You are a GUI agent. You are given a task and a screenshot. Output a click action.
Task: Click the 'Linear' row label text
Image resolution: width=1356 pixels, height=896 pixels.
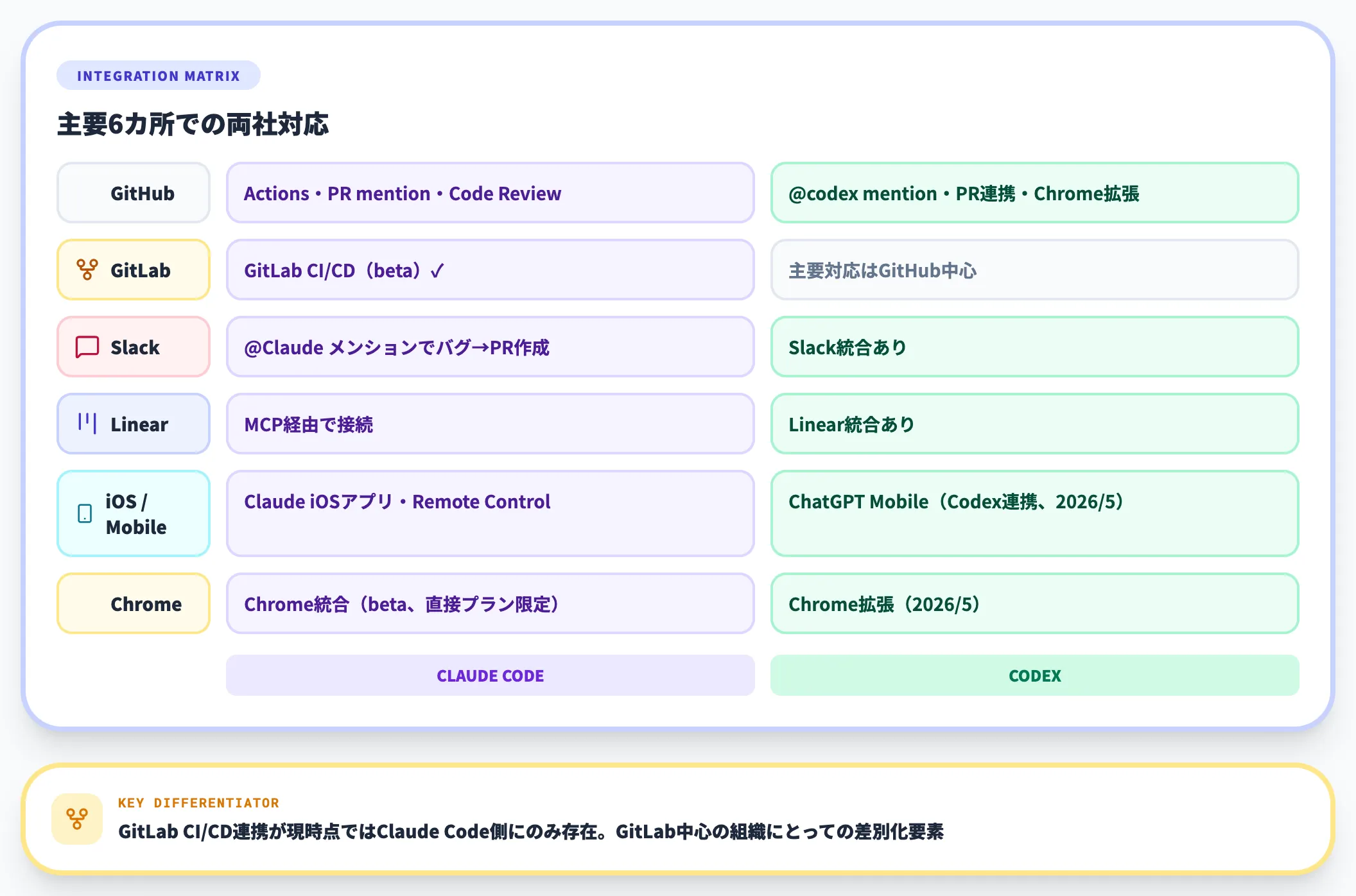(x=139, y=424)
